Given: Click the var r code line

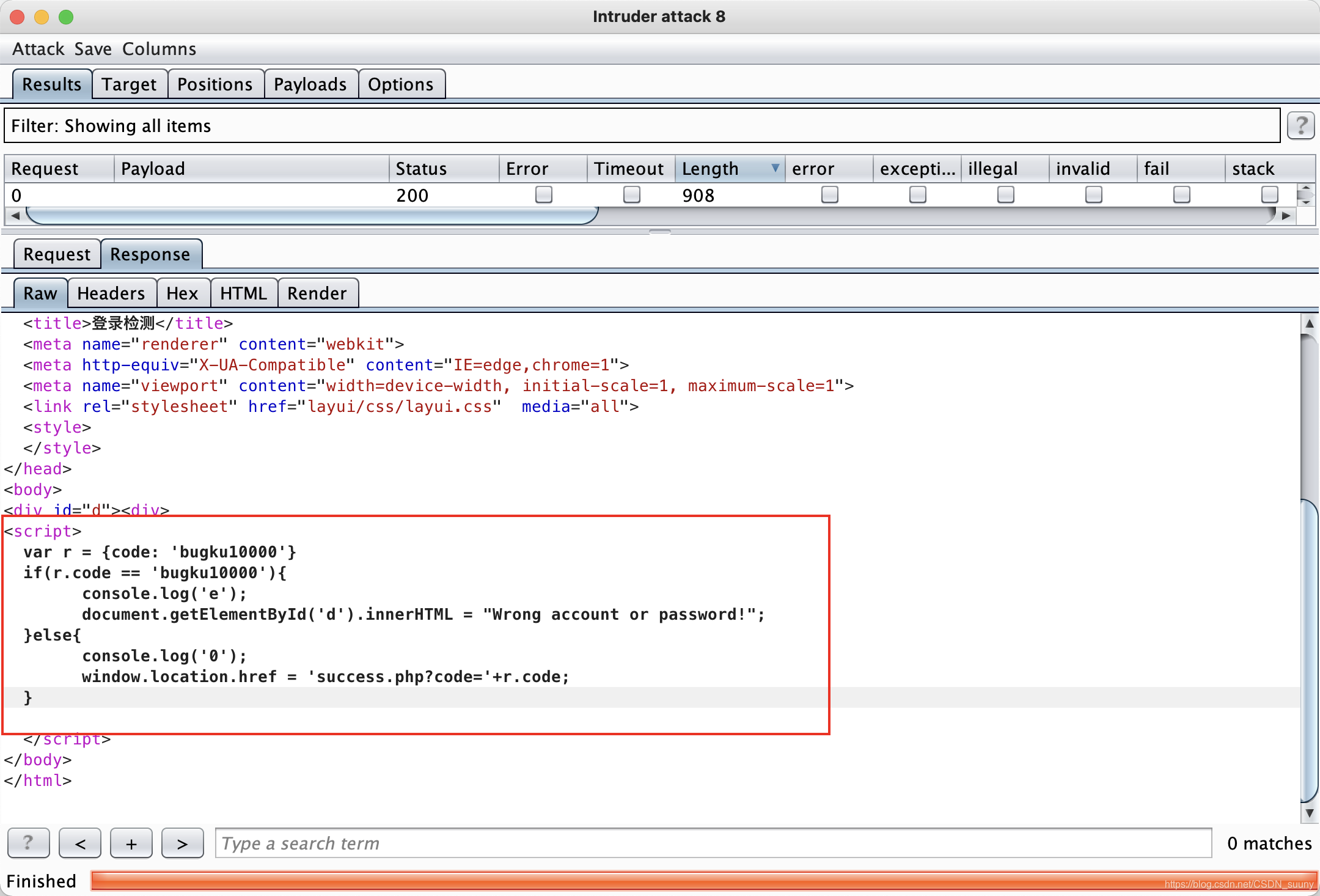Looking at the screenshot, I should (x=160, y=552).
